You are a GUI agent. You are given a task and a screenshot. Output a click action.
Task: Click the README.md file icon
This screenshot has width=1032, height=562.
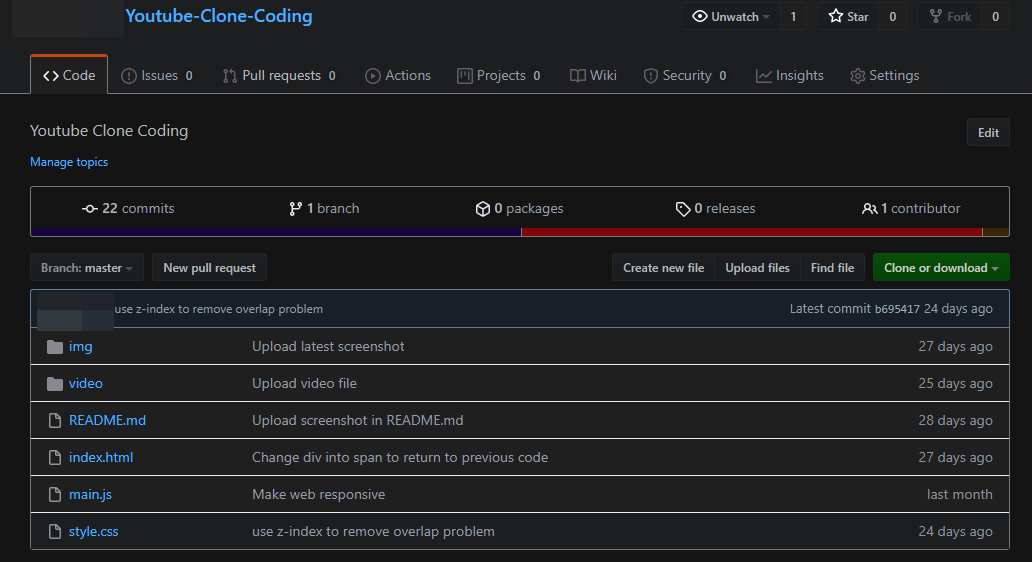click(55, 421)
